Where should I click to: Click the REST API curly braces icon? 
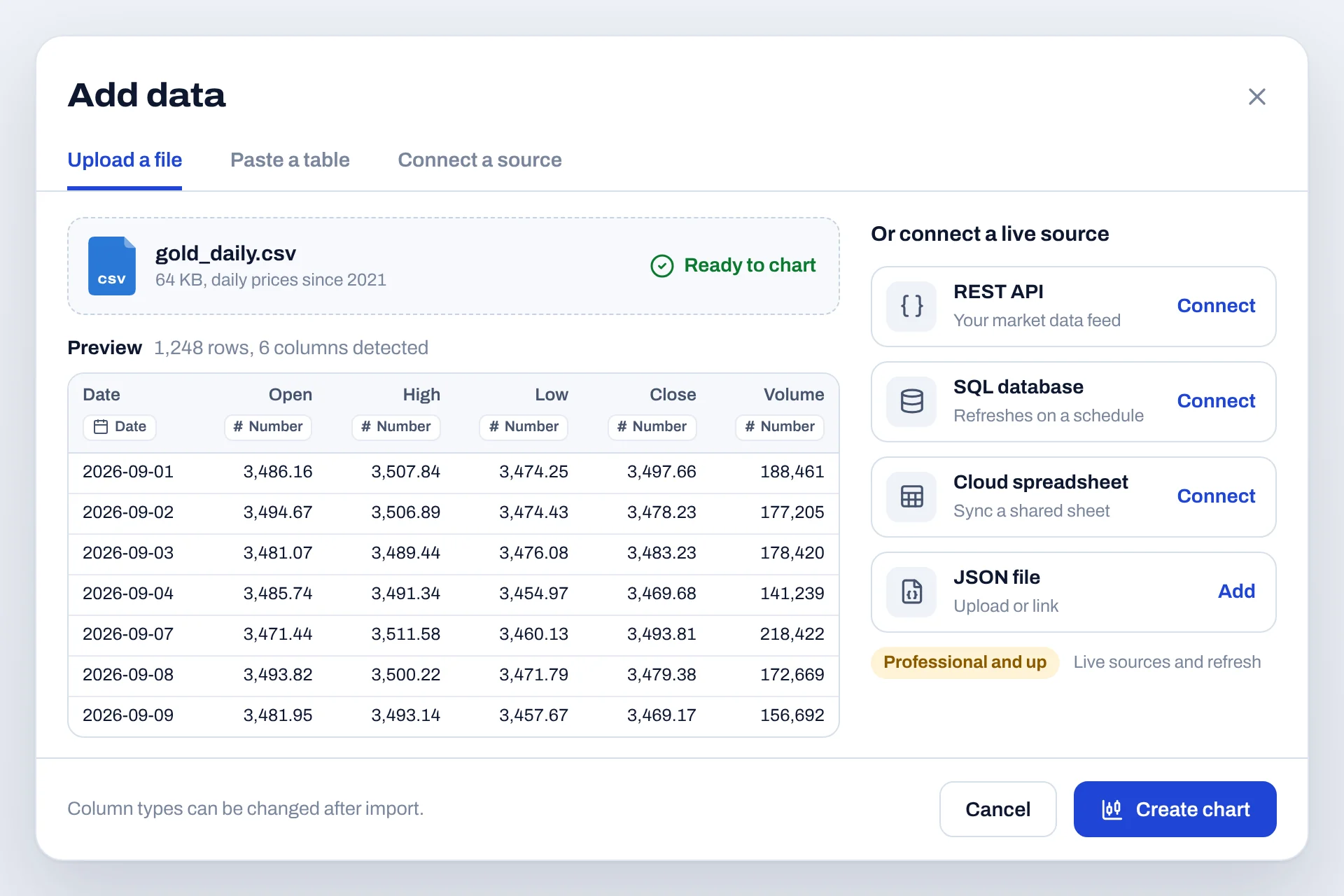(911, 306)
